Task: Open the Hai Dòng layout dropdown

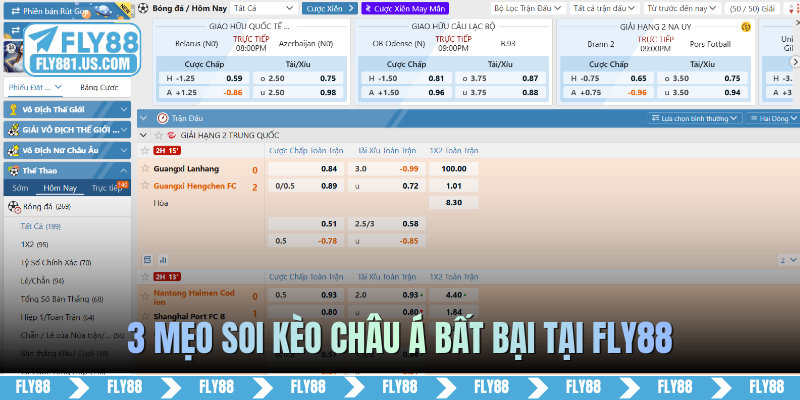Action: [773, 118]
